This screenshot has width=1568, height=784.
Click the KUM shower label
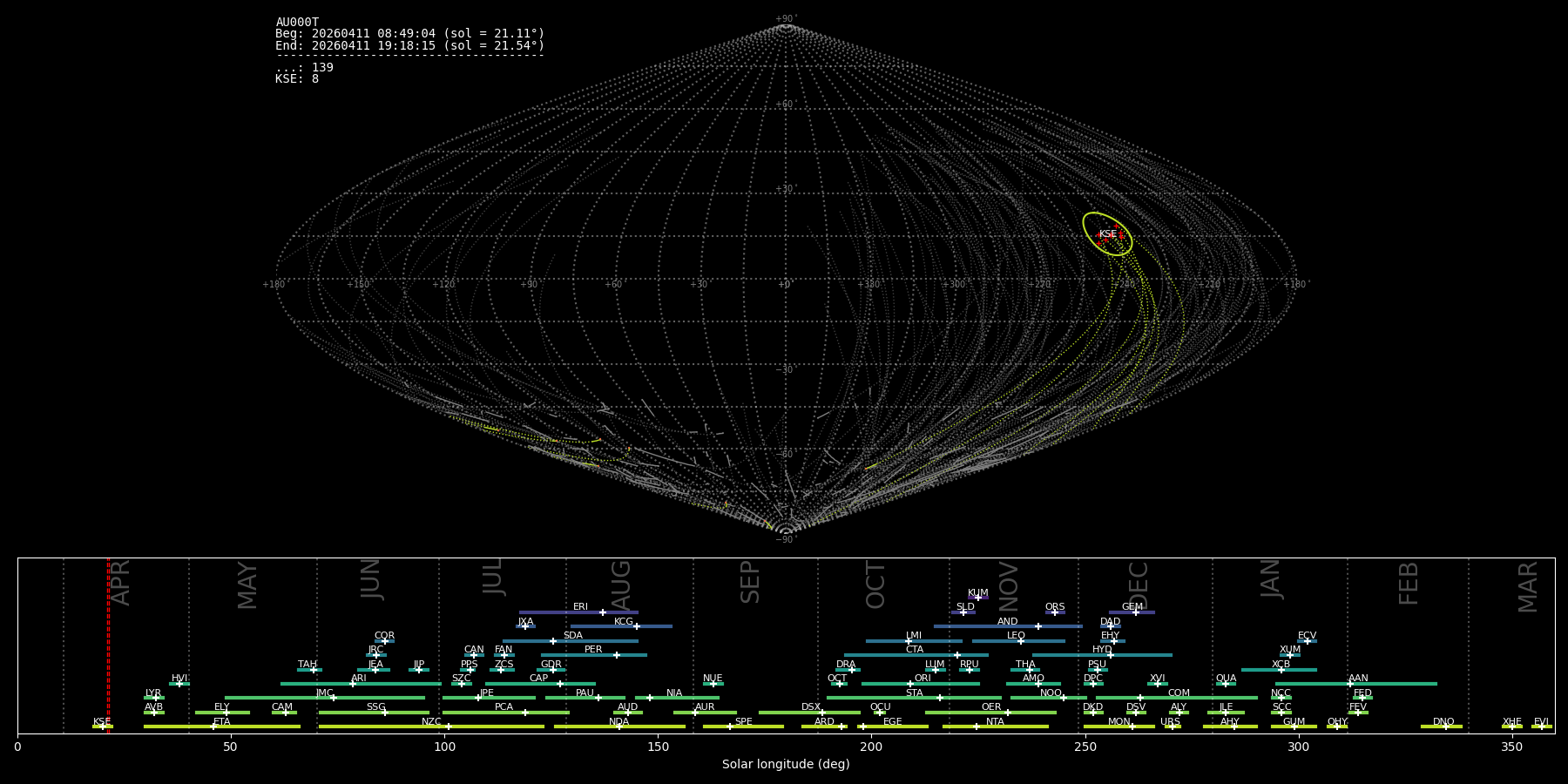pos(977,593)
